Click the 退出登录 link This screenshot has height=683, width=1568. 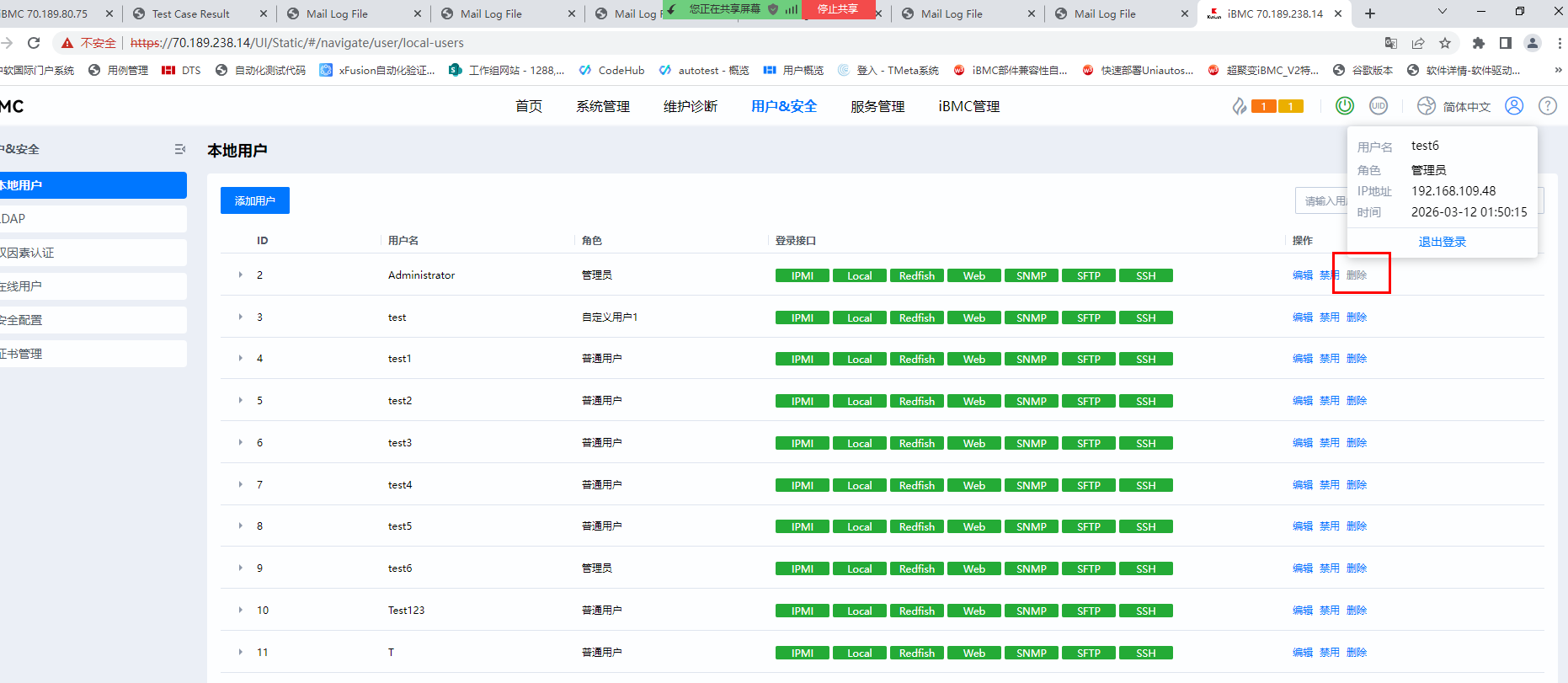coord(1442,242)
